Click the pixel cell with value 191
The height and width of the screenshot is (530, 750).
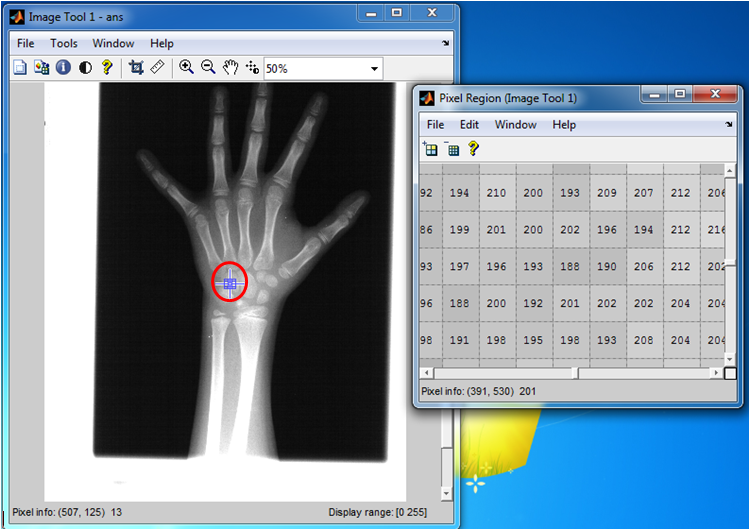click(459, 340)
